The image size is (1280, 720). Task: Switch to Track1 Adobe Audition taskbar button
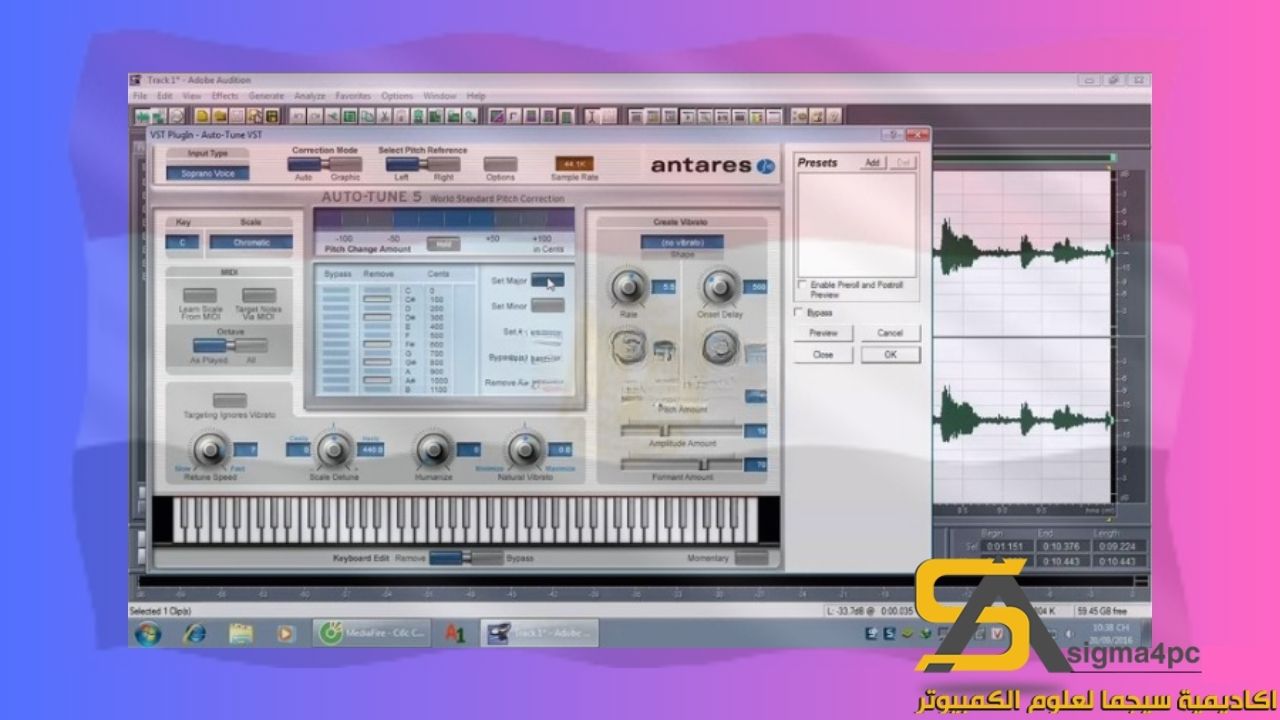tap(539, 633)
